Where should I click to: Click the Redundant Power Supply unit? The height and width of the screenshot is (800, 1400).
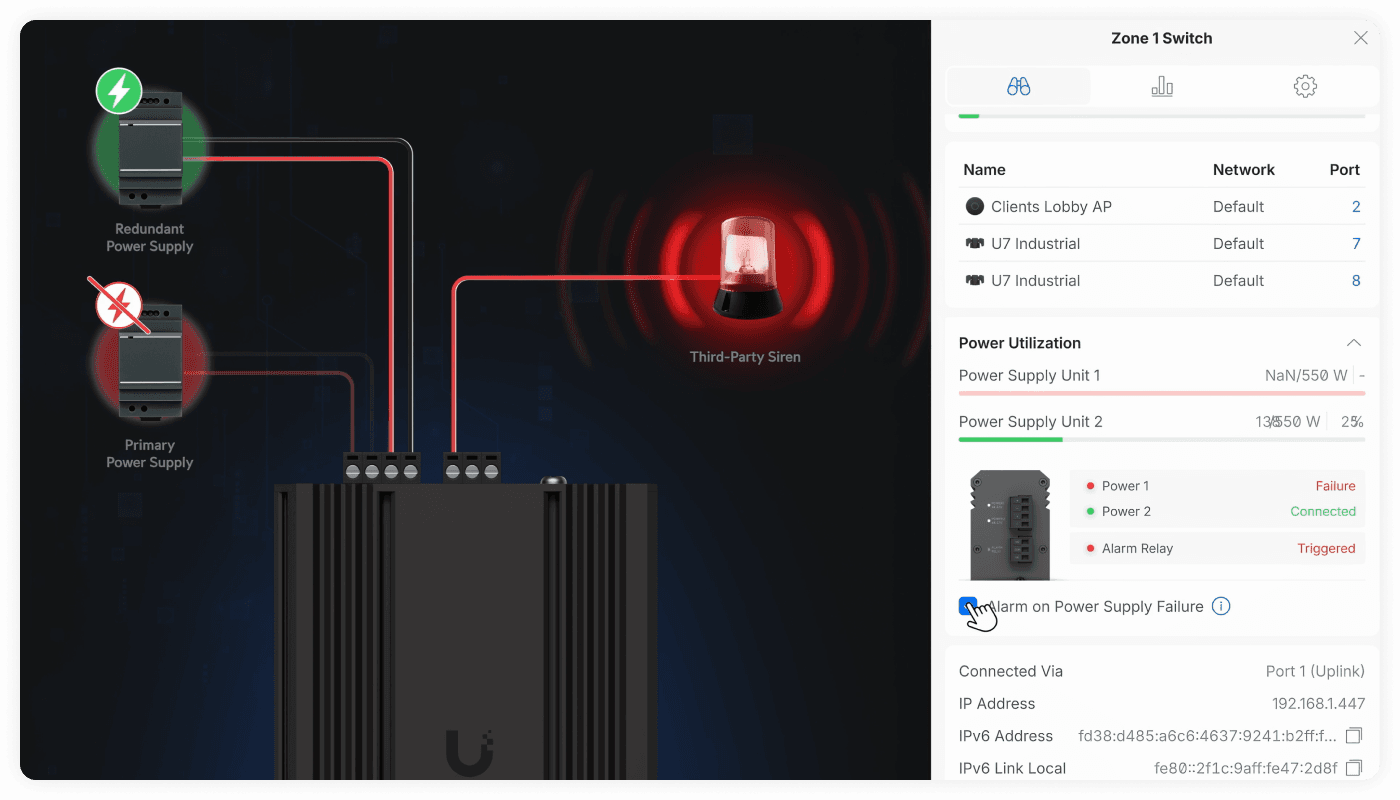pos(150,149)
